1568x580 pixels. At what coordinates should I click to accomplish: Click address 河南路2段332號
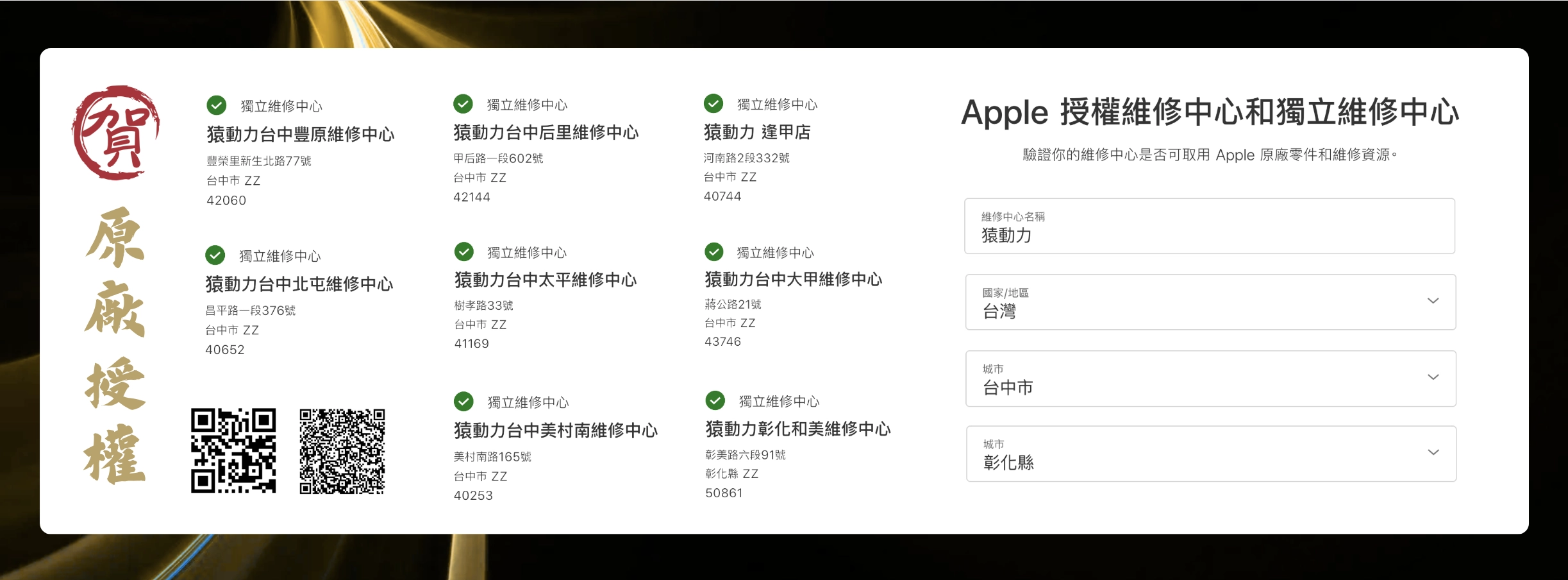747,158
